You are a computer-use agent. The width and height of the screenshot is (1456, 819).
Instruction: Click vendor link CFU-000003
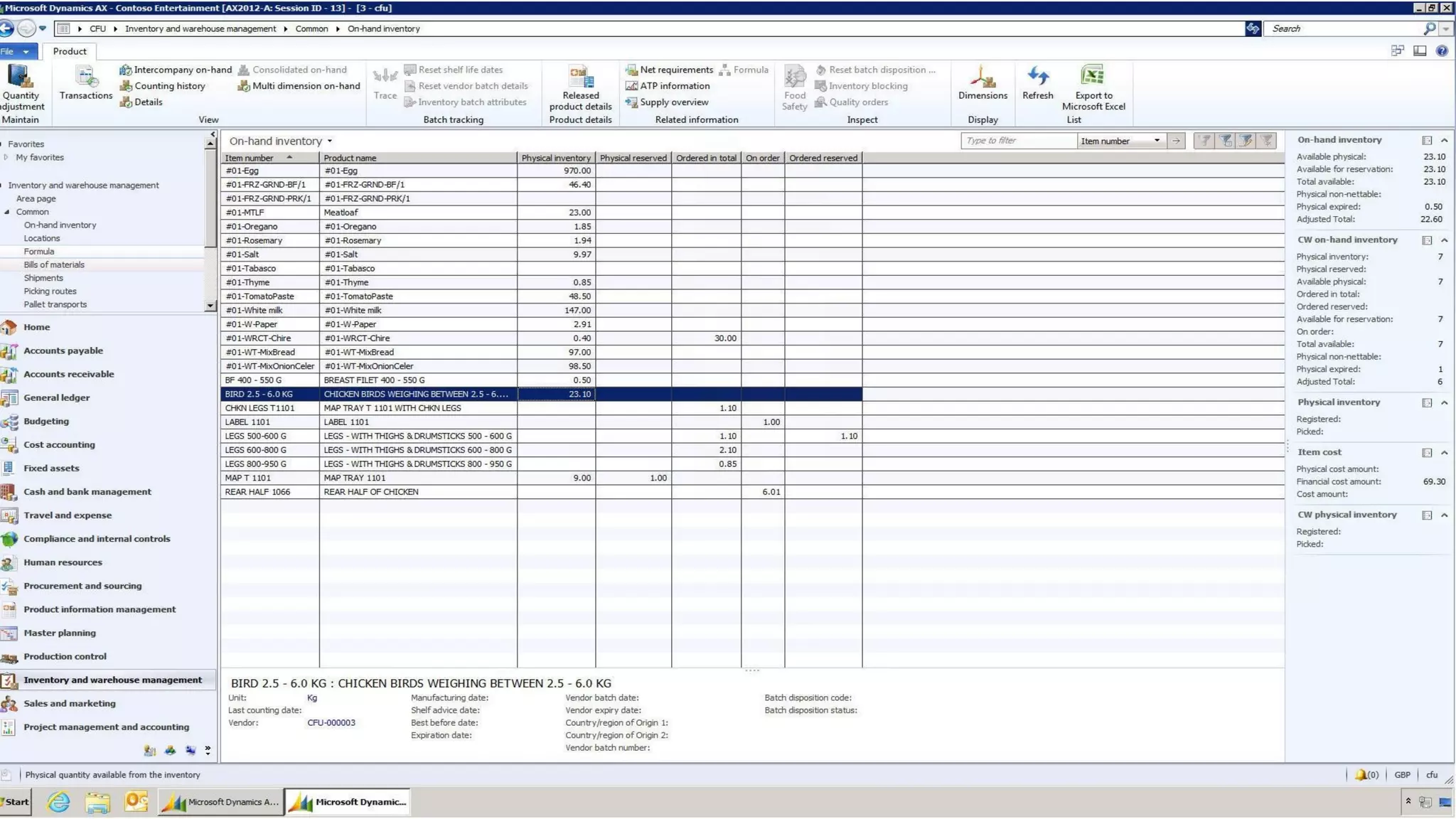pyautogui.click(x=331, y=723)
